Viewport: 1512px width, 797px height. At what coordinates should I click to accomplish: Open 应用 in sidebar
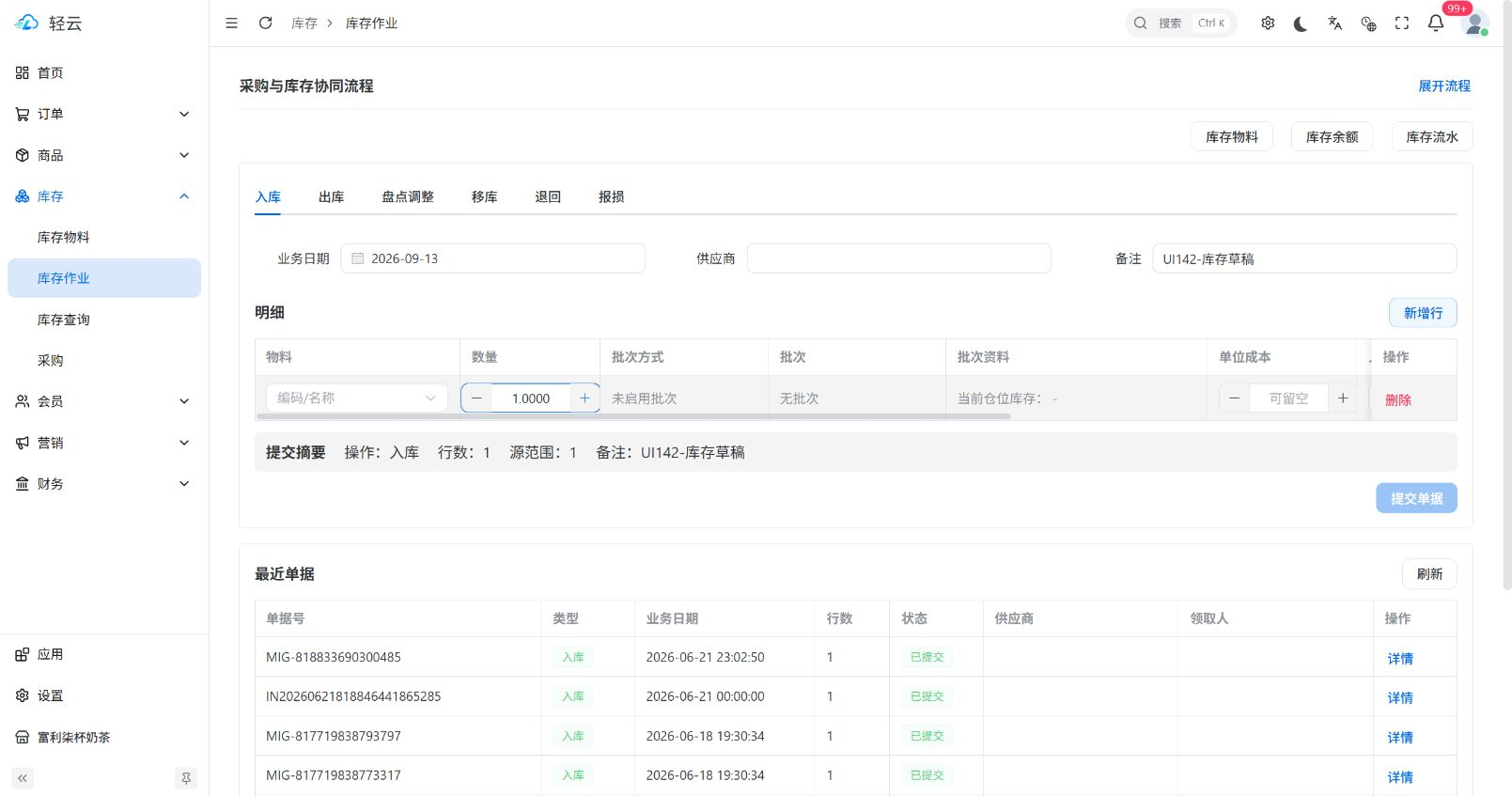(x=104, y=654)
